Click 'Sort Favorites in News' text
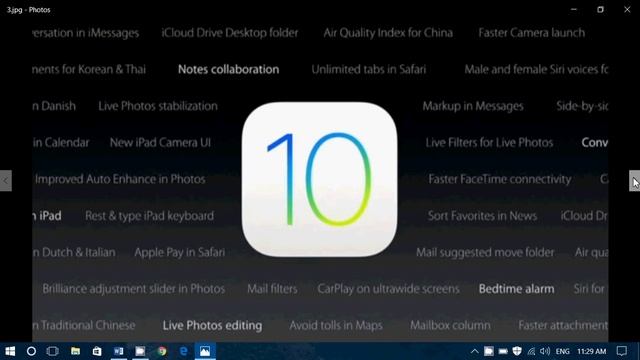The height and width of the screenshot is (360, 640). tap(482, 216)
